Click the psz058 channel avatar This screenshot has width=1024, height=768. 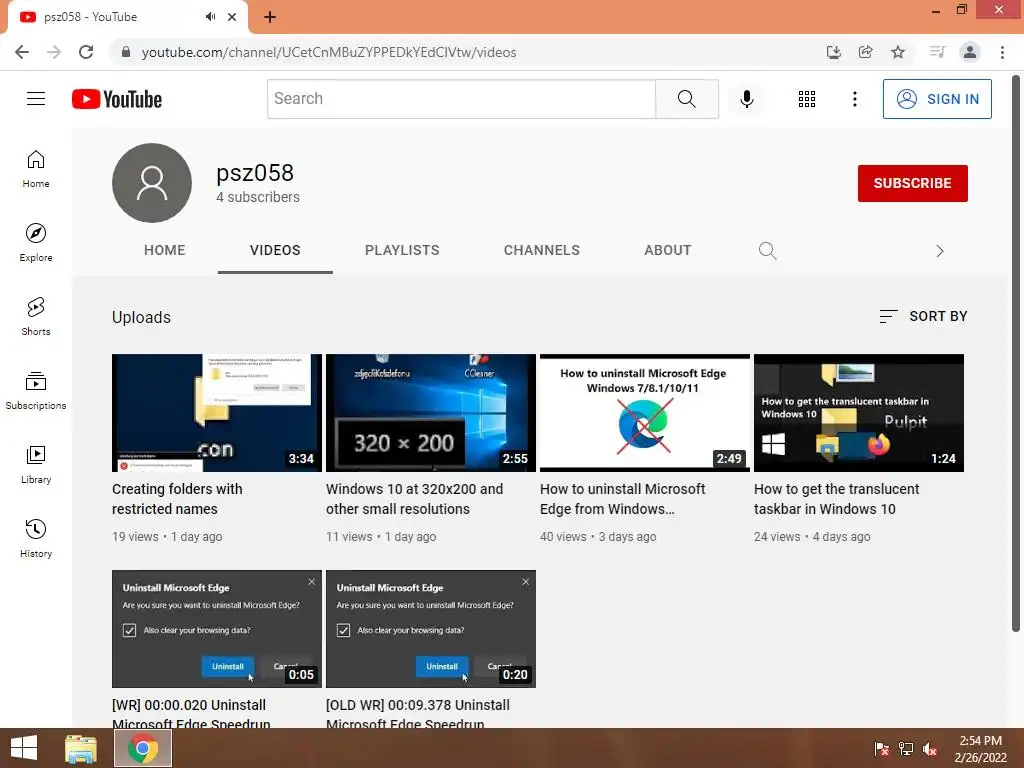[x=152, y=183]
